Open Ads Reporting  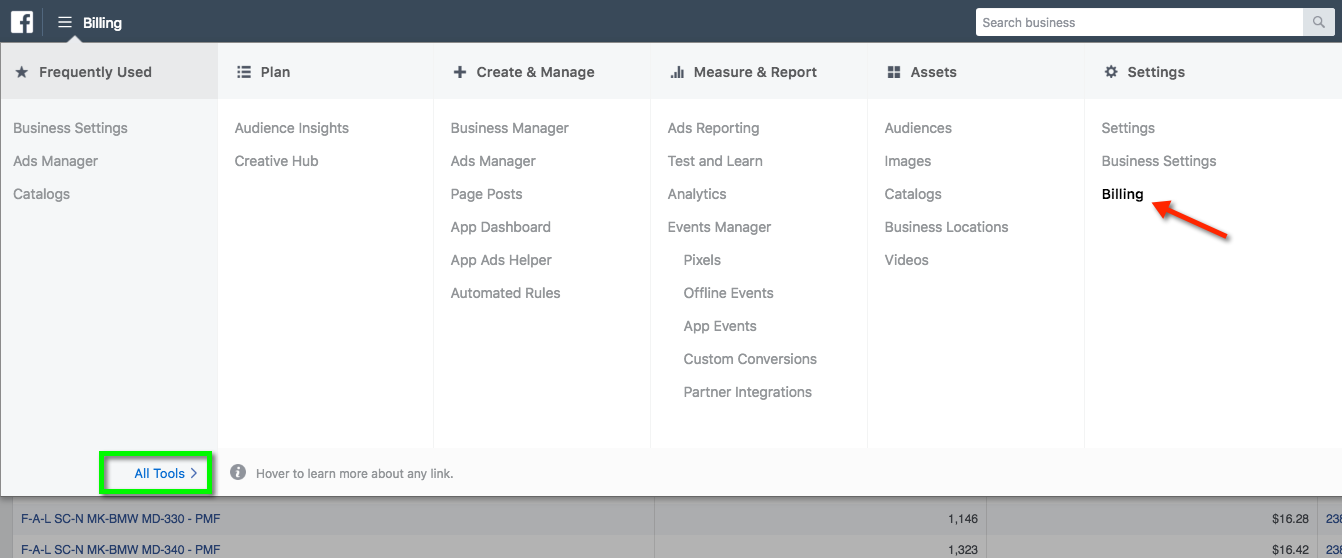tap(713, 128)
